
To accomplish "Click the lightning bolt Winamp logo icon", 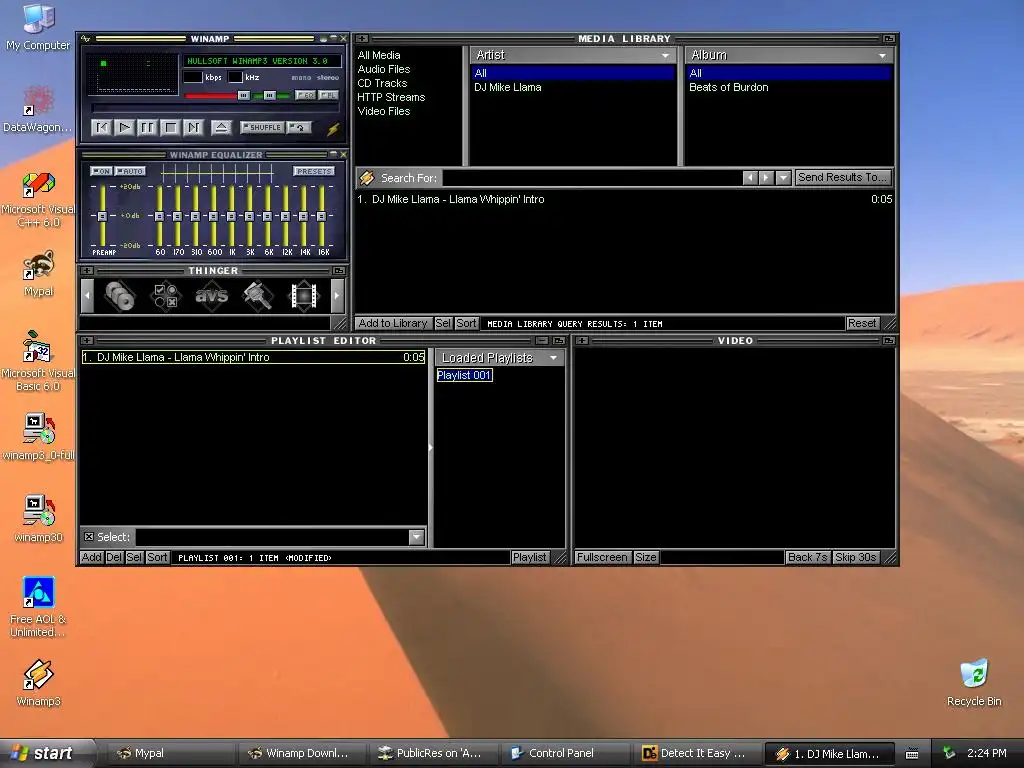I will [333, 129].
